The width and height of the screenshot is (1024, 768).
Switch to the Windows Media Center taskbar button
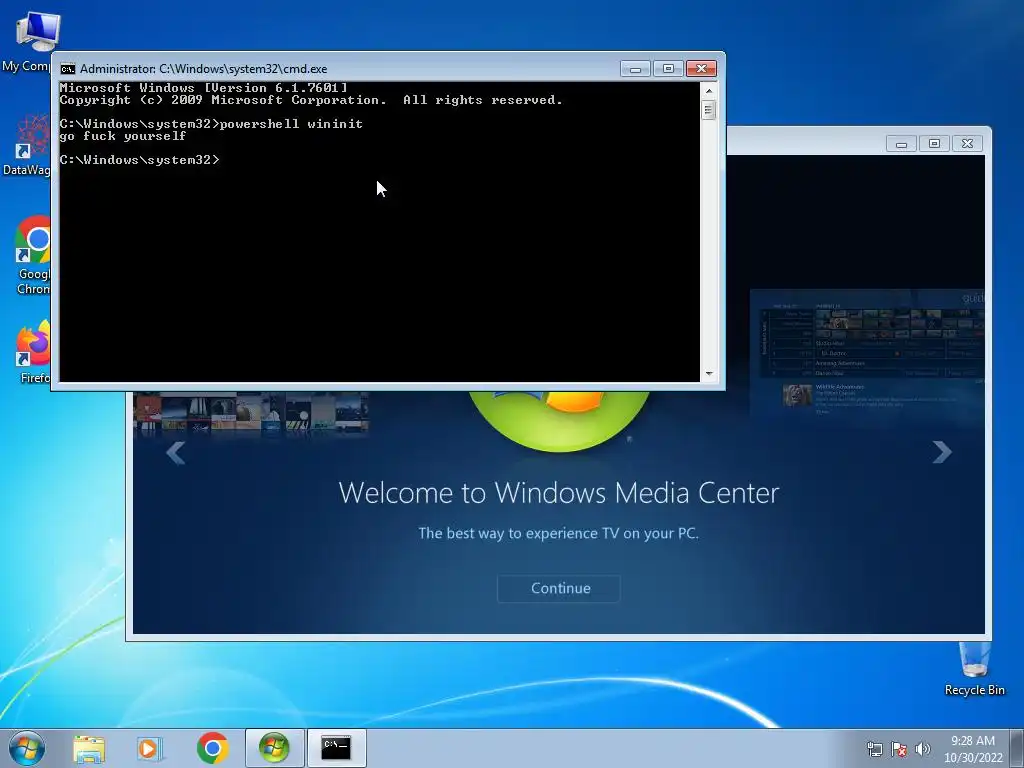[x=274, y=748]
